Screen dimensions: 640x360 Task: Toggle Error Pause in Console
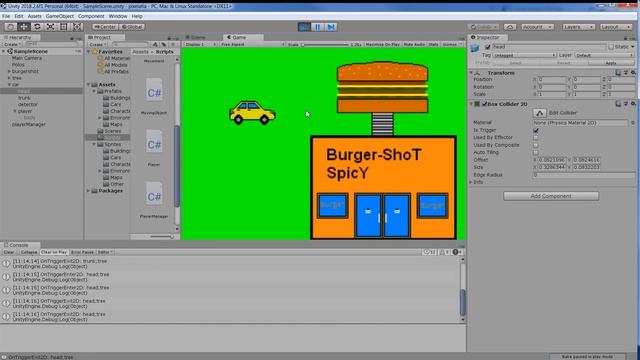point(82,252)
